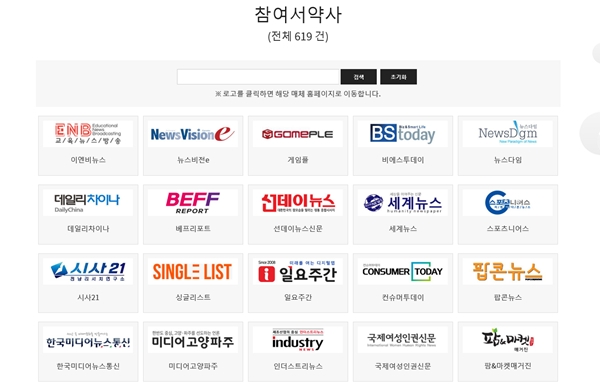Focus the media search input field

click(258, 77)
